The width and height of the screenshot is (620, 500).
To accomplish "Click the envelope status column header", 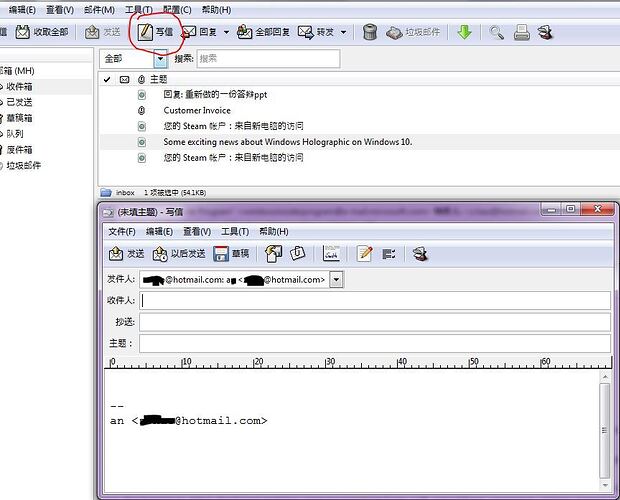I will click(x=124, y=79).
